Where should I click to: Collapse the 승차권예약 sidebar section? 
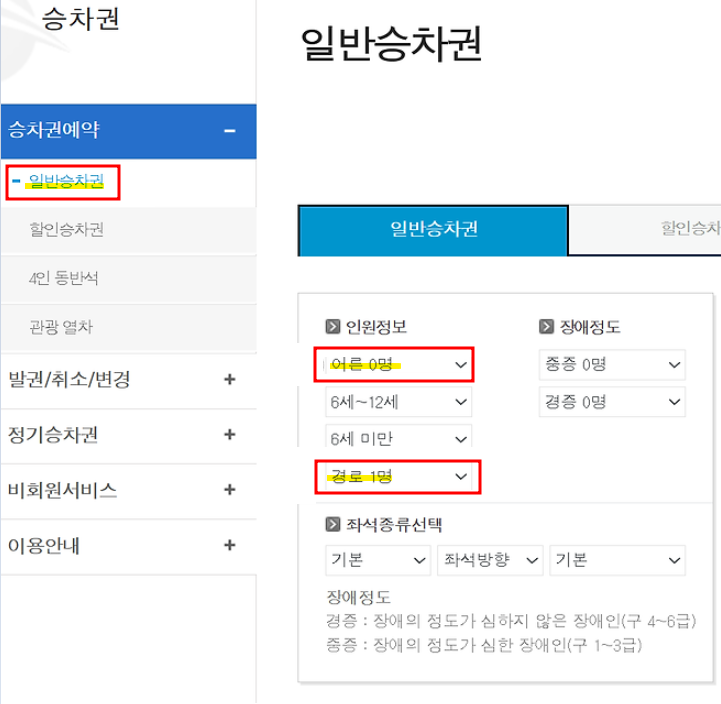[128, 131]
